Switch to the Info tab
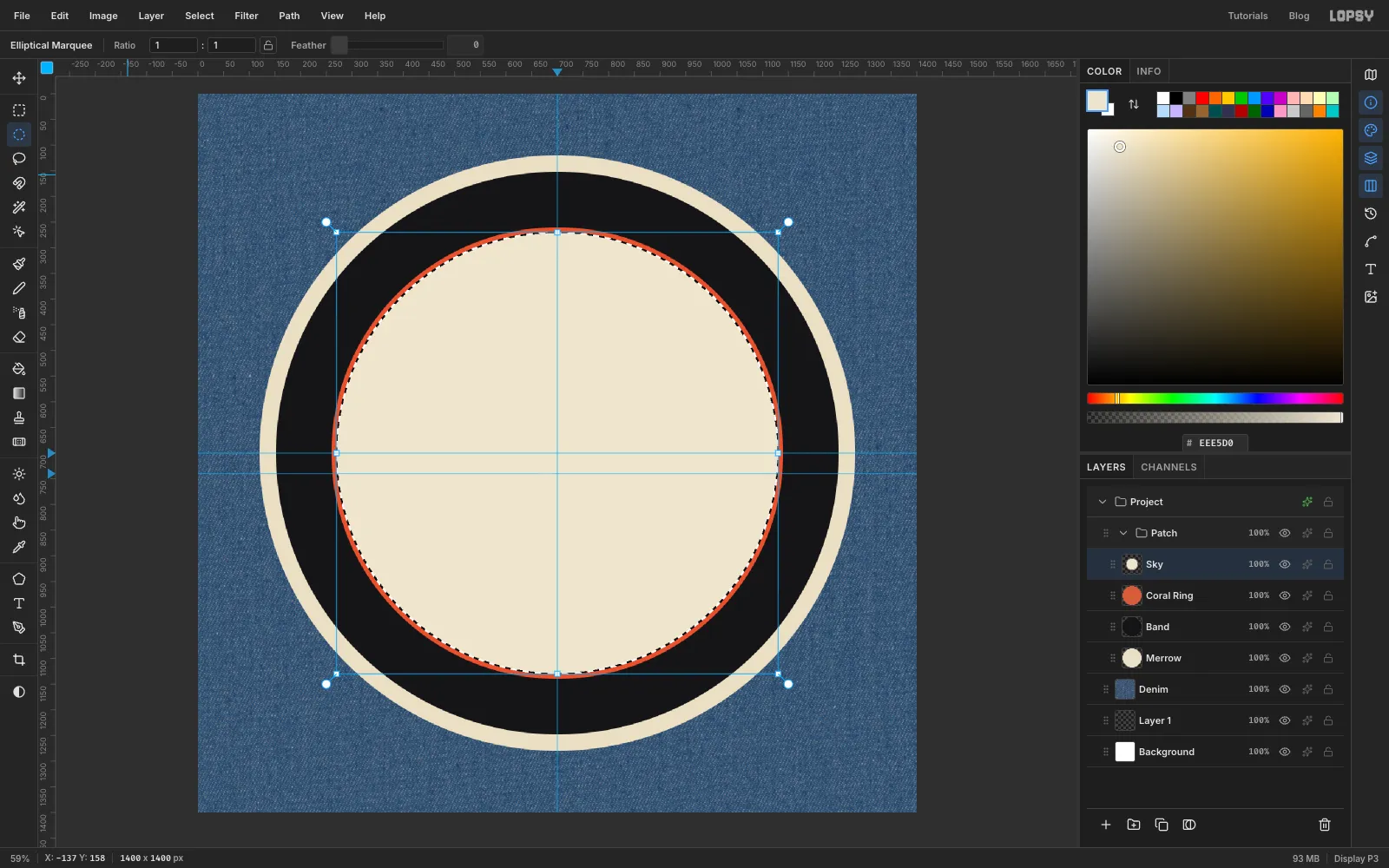 pos(1149,71)
